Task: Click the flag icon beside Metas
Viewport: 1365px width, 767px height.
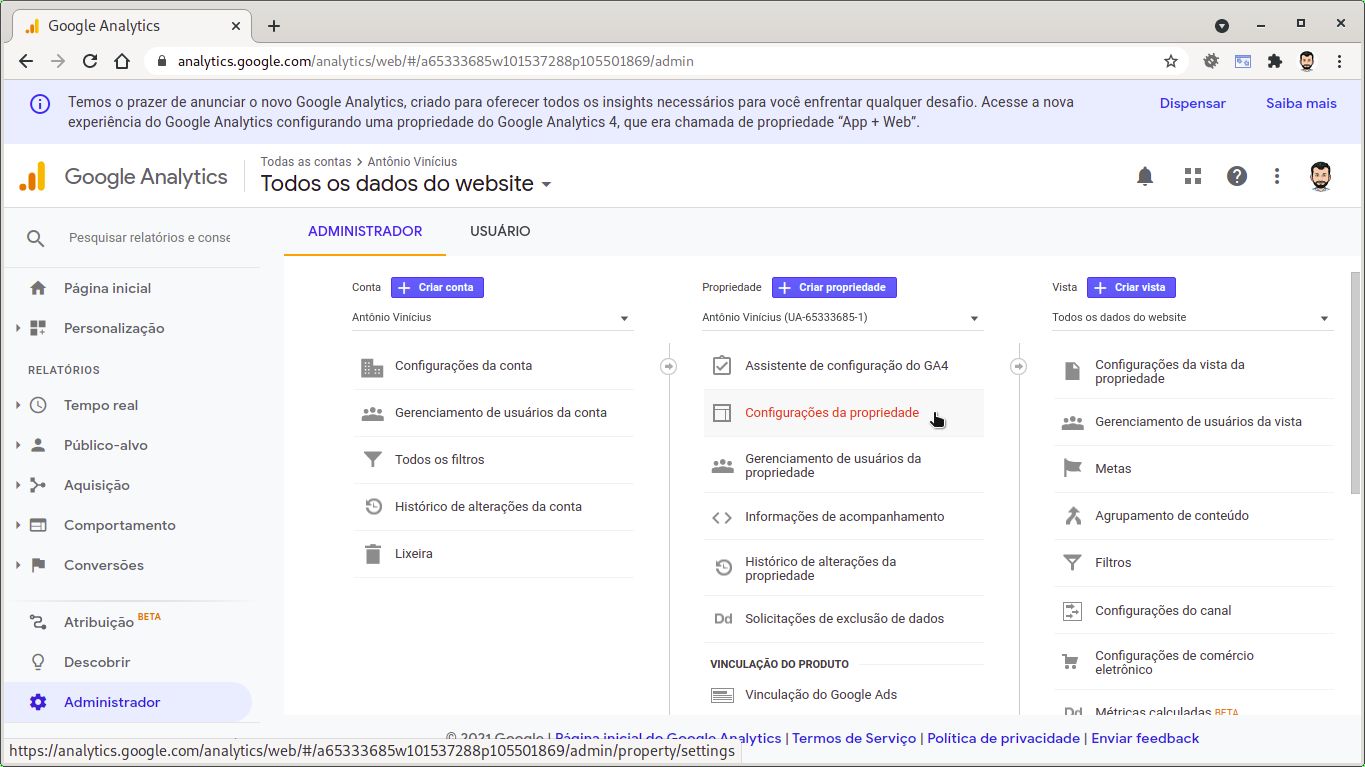Action: pyautogui.click(x=1072, y=469)
